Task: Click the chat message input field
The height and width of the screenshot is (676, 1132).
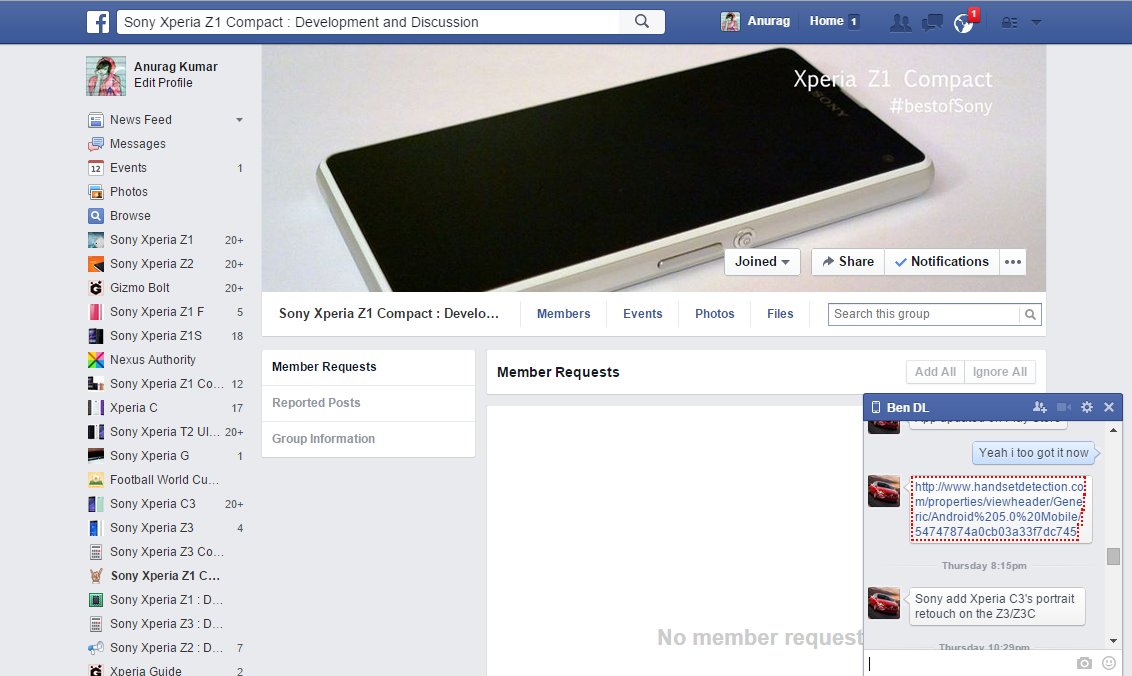Action: click(968, 663)
